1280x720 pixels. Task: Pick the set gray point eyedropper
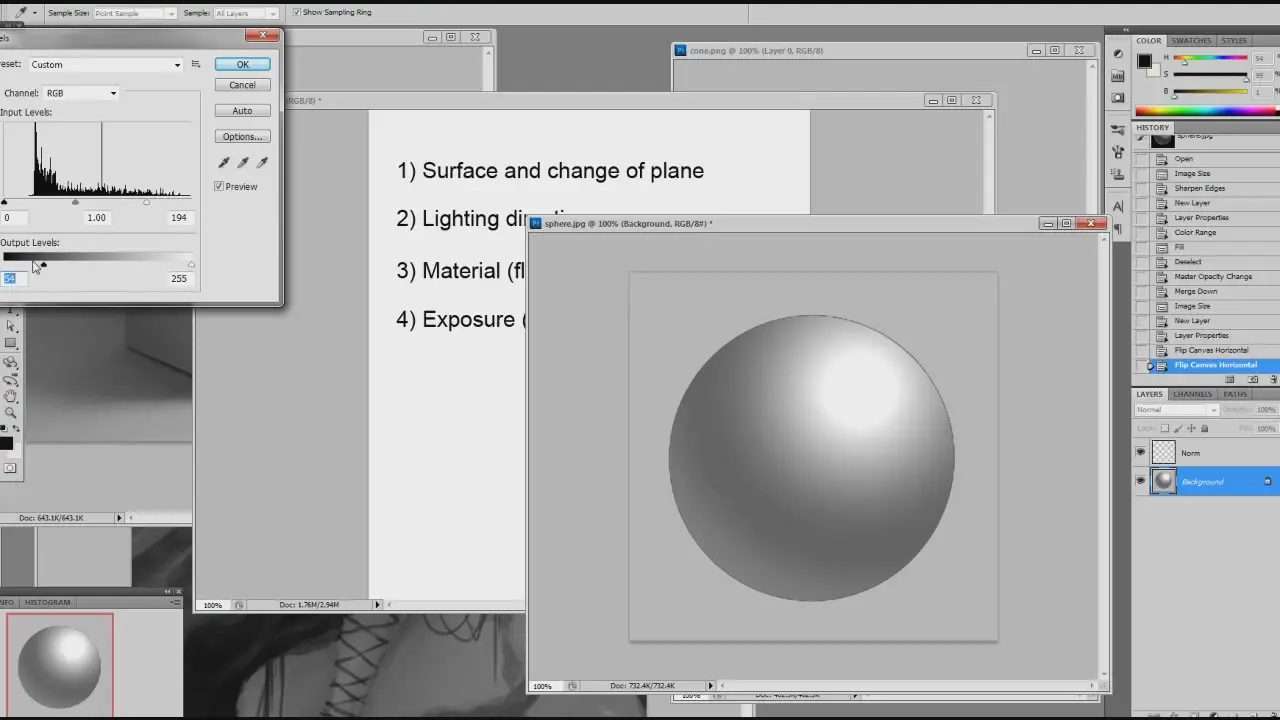tap(243, 162)
